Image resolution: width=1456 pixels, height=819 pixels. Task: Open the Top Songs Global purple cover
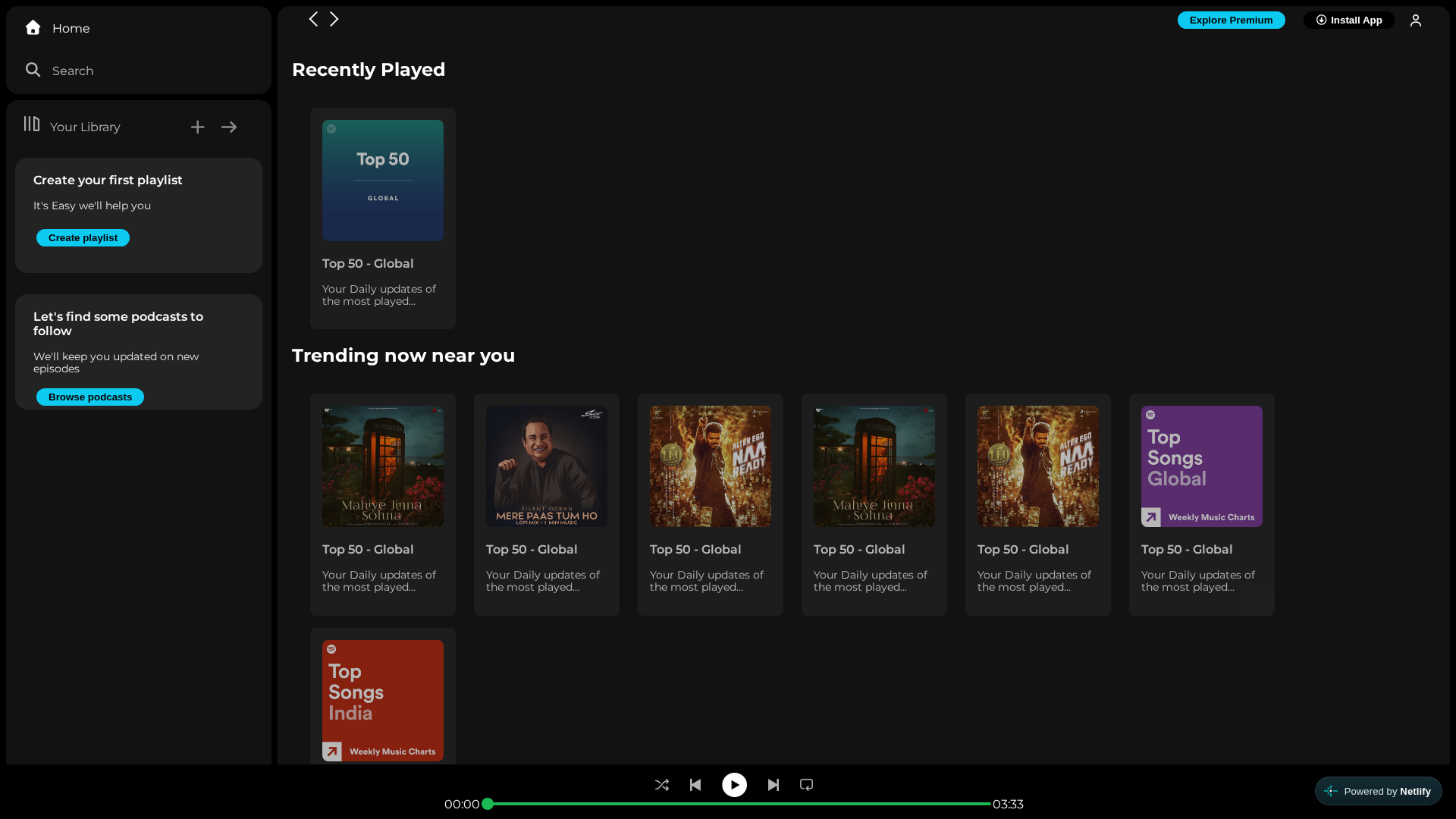(x=1202, y=466)
